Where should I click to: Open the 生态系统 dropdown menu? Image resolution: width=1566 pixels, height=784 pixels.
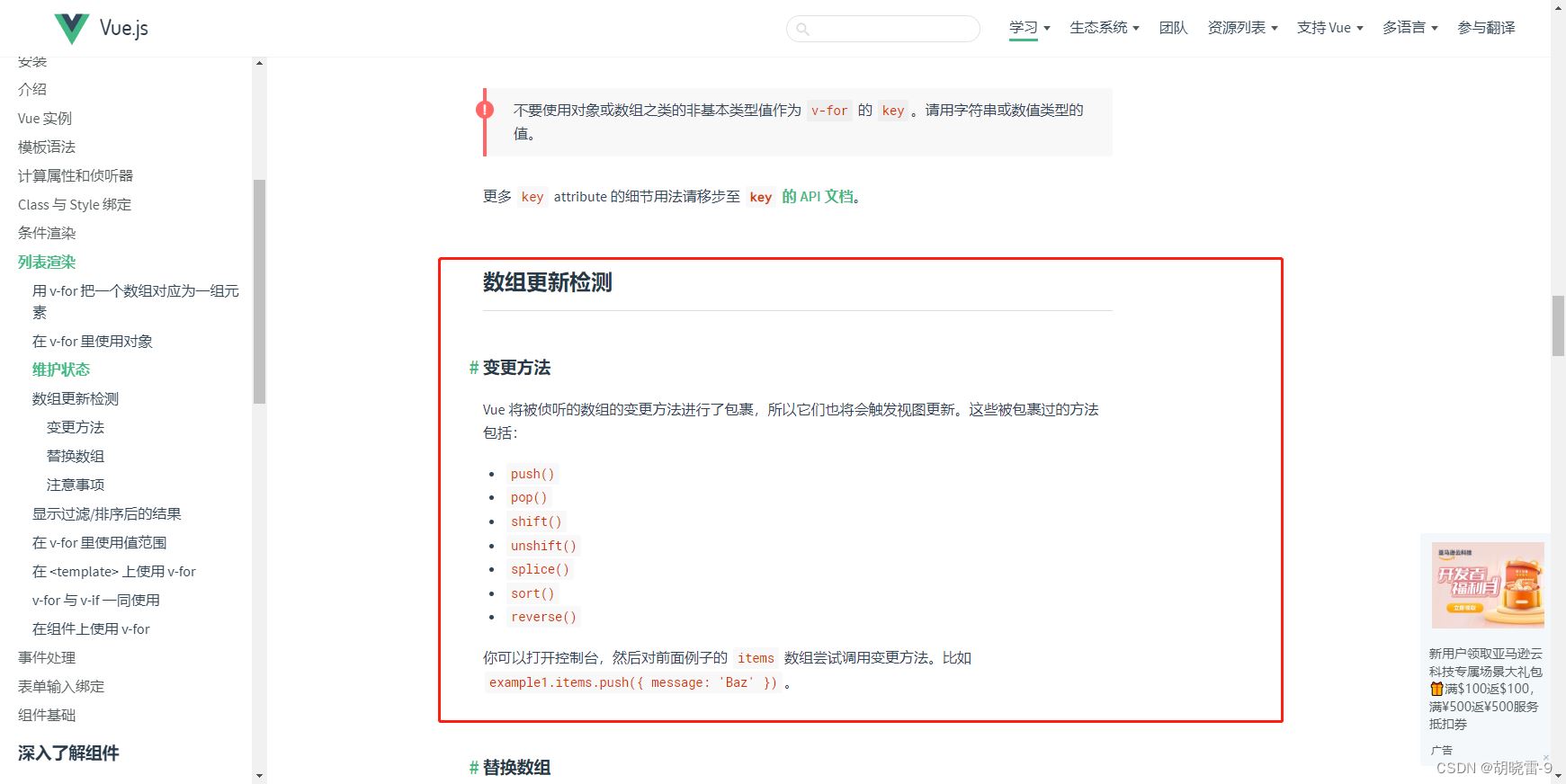point(1105,28)
